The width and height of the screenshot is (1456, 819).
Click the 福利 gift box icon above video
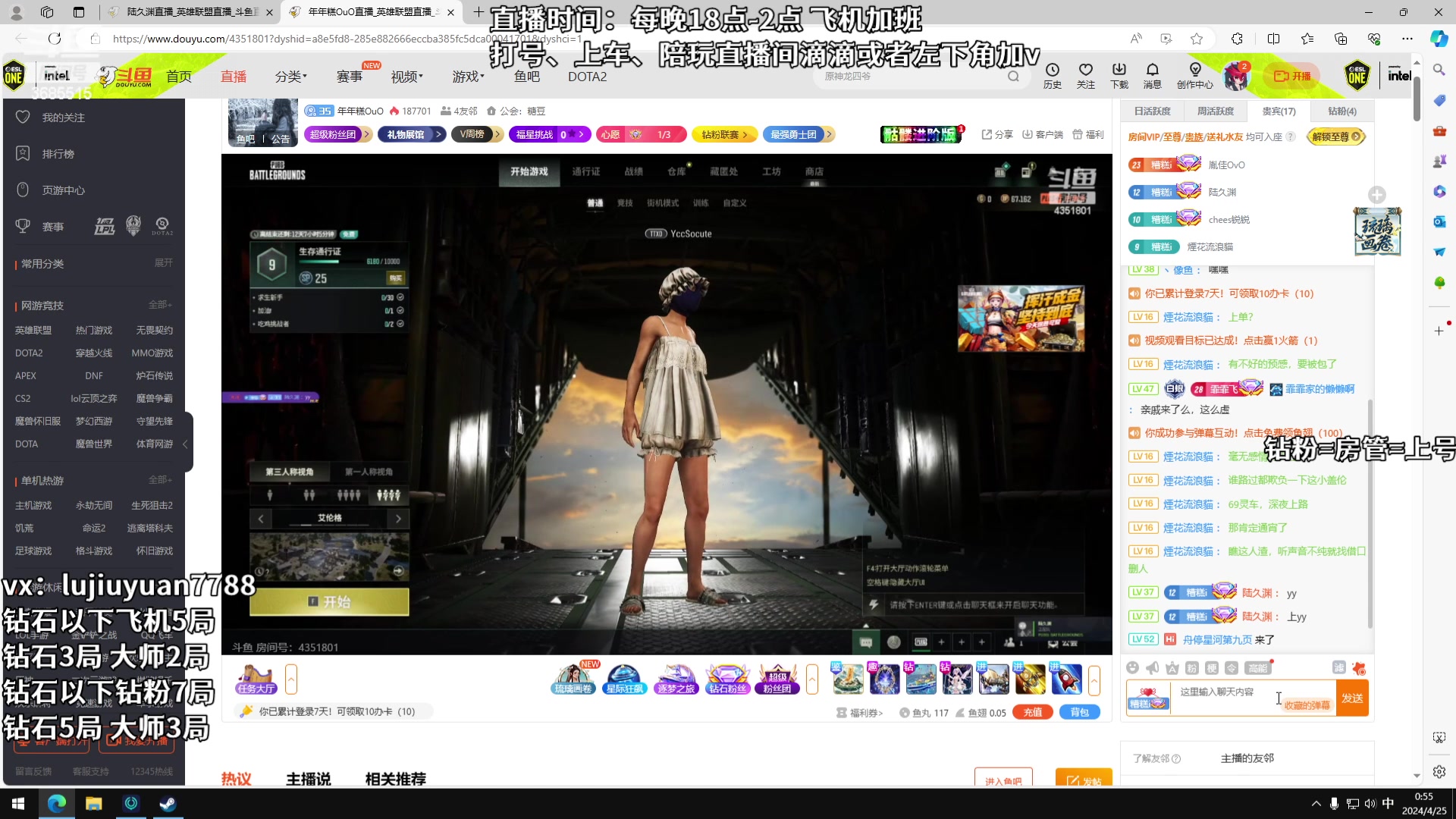[x=1088, y=134]
